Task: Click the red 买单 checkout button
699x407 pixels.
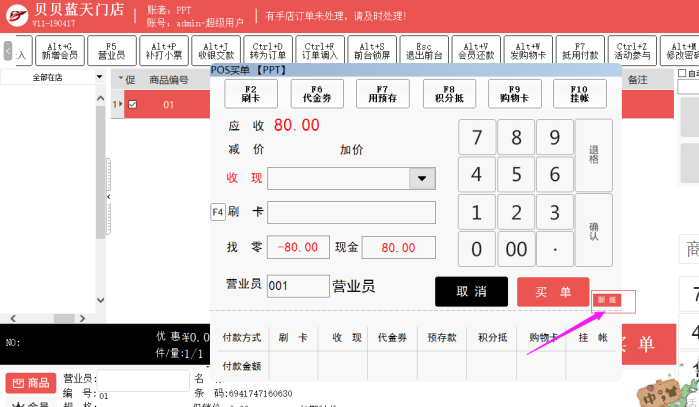Action: pyautogui.click(x=553, y=292)
